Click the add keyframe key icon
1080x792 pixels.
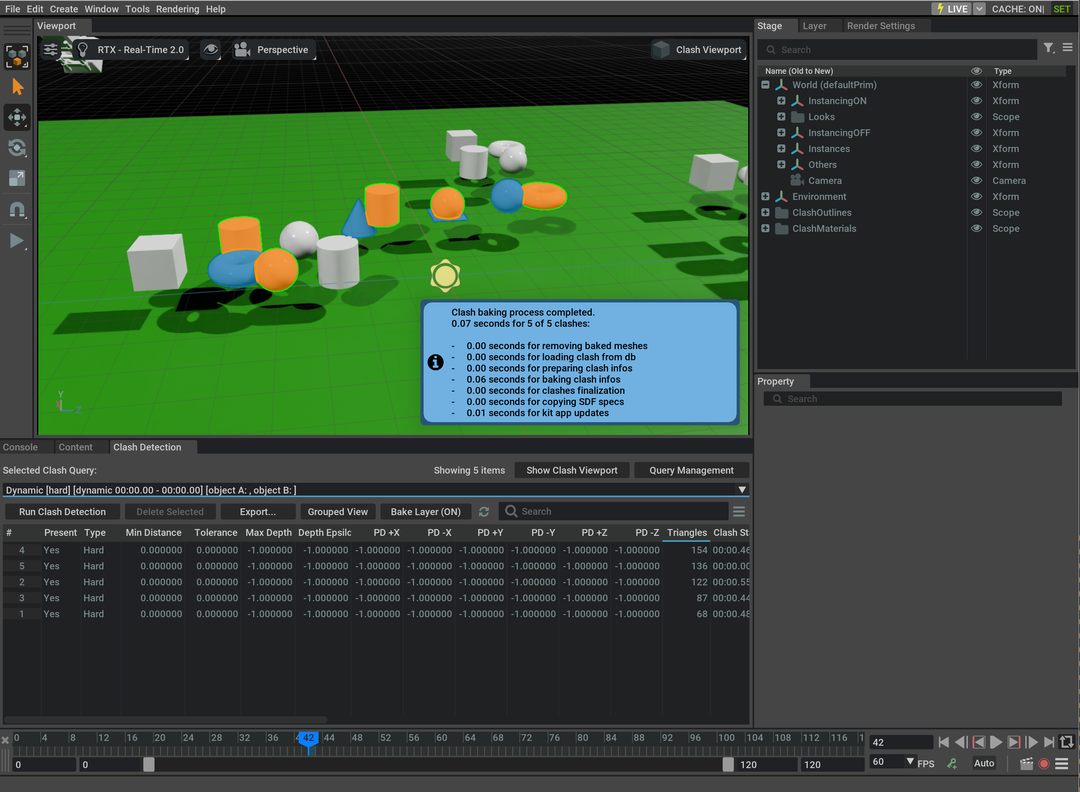952,764
